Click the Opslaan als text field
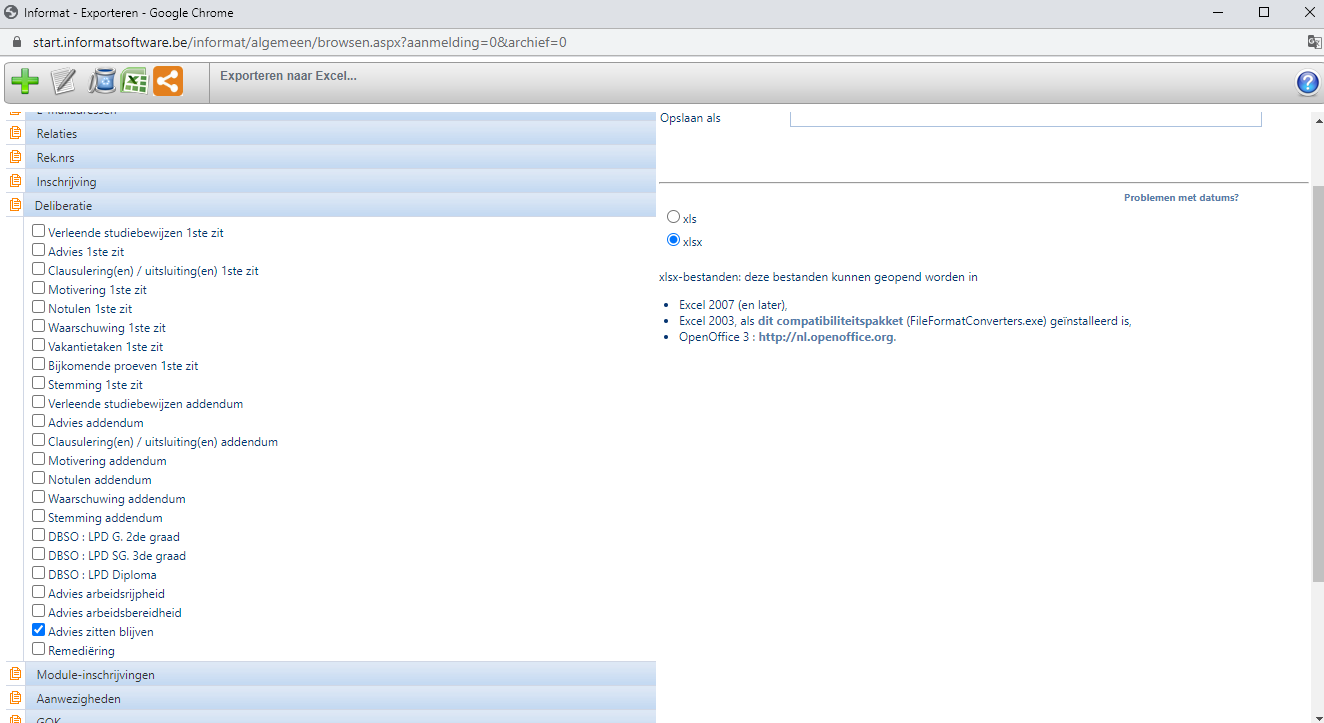Viewport: 1324px width, 723px height. [x=1025, y=118]
